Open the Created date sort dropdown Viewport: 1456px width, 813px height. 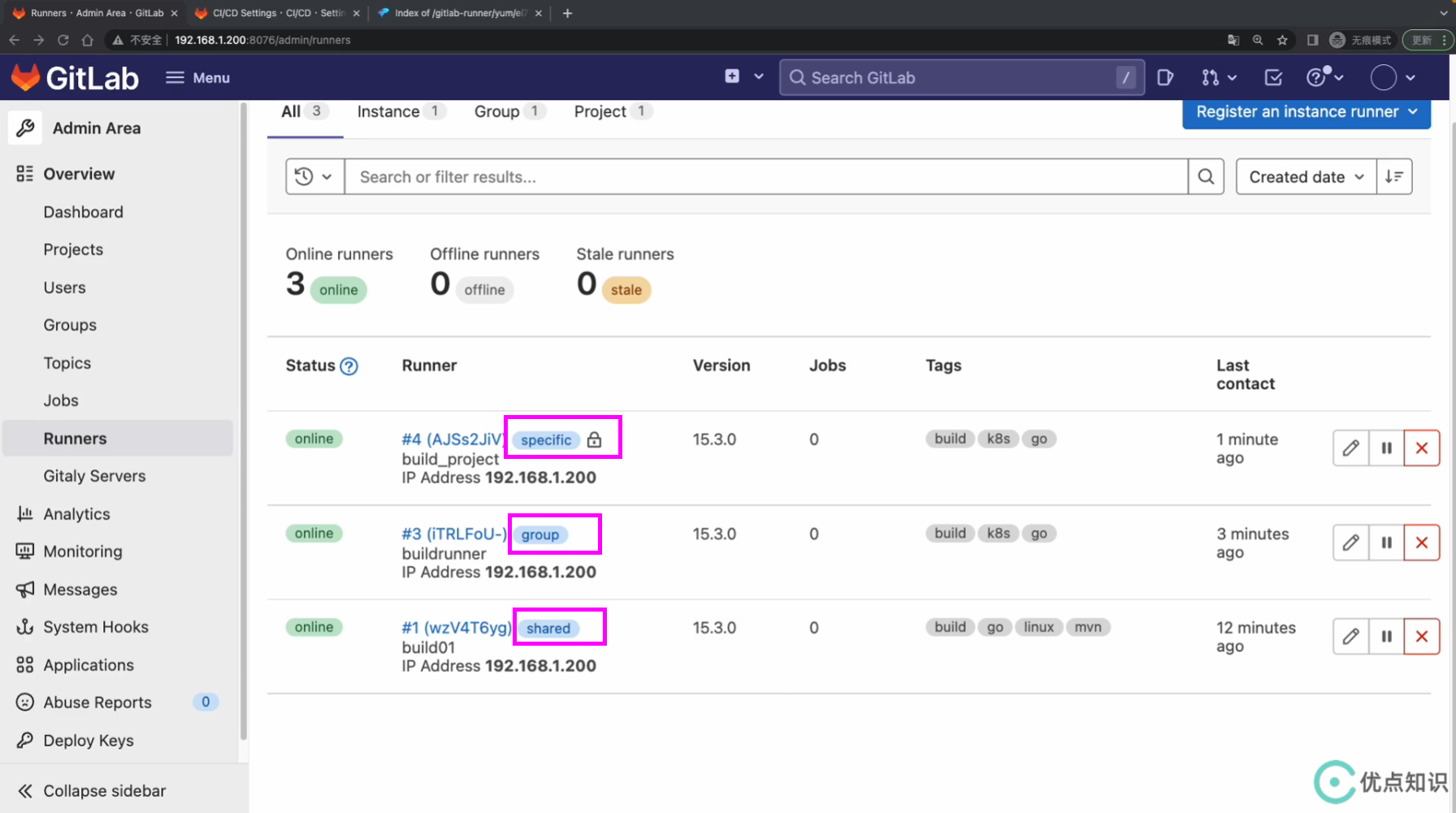[1306, 176]
